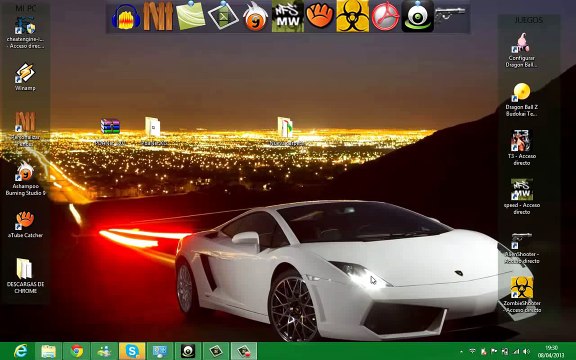576x360 pixels.
Task: Open the volume speaker tray icon
Action: click(526, 352)
